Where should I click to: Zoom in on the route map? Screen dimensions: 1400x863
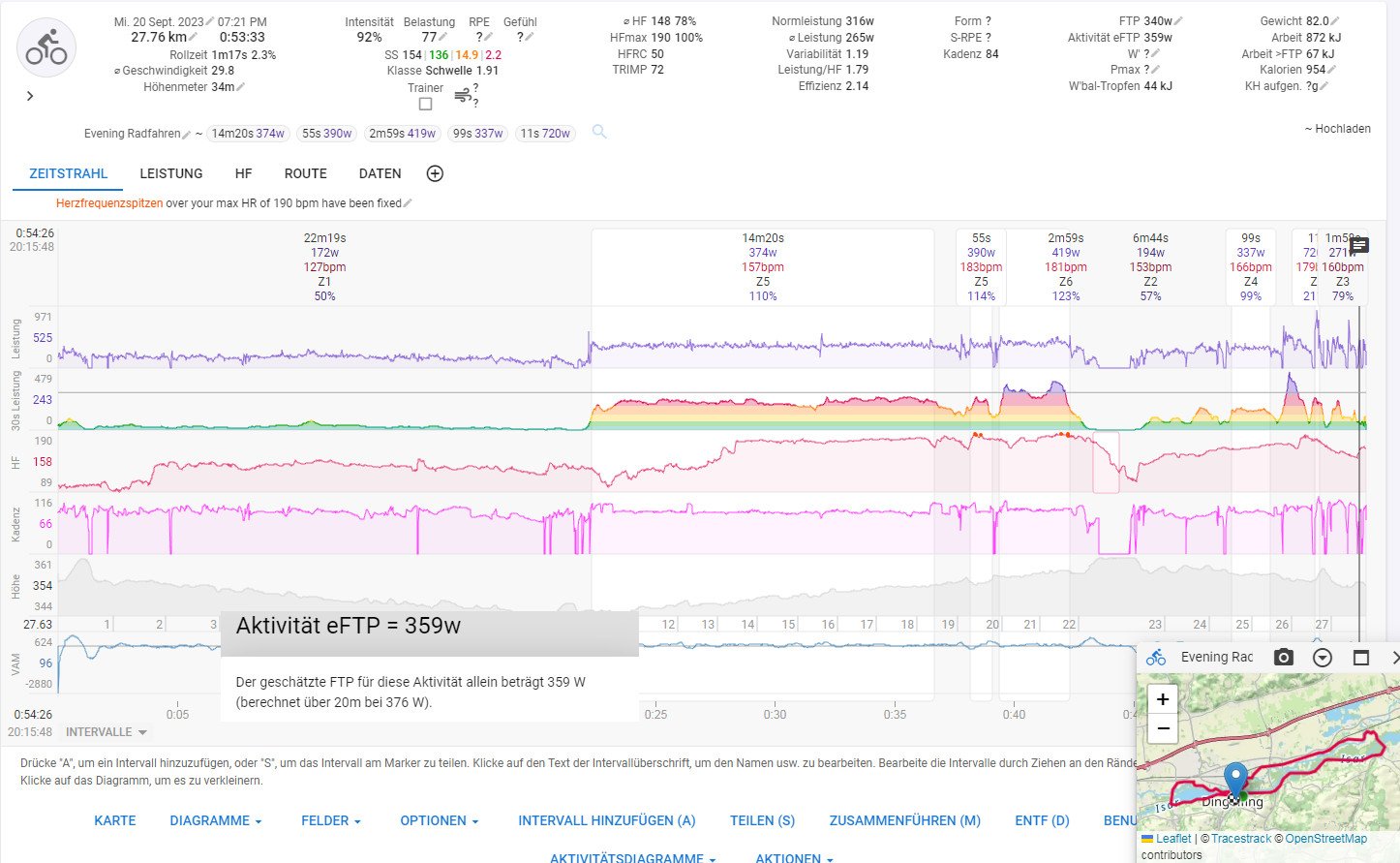[x=1163, y=699]
